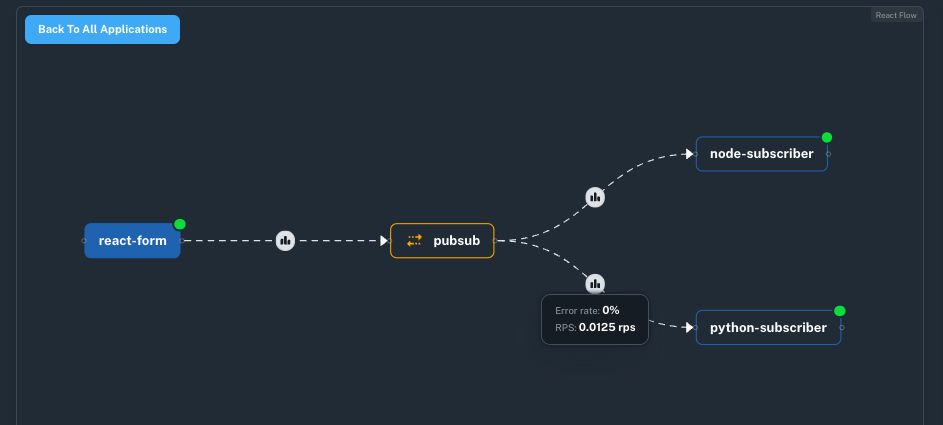Select the react-form node
943x425 pixels.
pyautogui.click(x=132, y=240)
